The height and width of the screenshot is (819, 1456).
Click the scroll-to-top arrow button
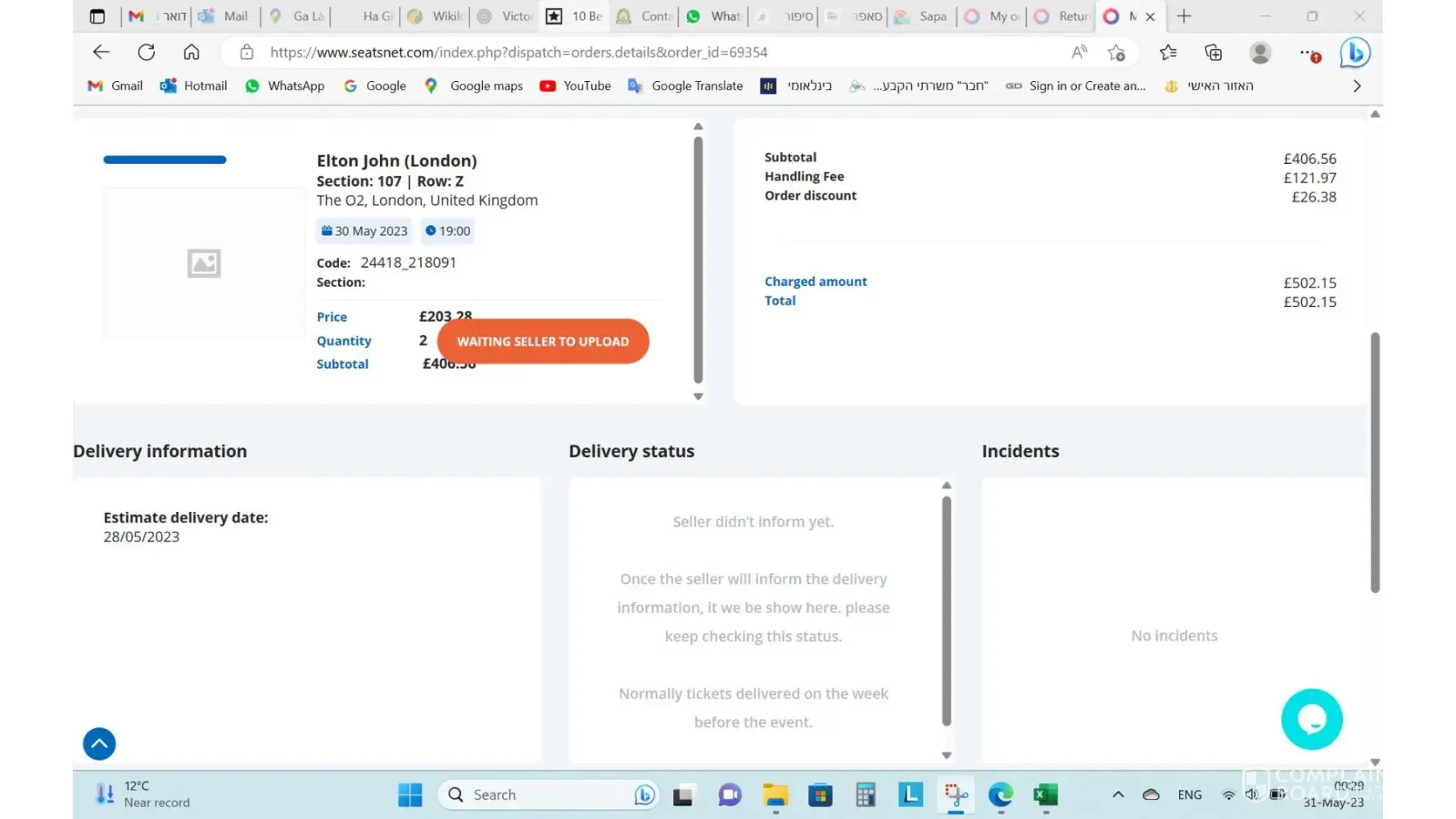point(99,744)
